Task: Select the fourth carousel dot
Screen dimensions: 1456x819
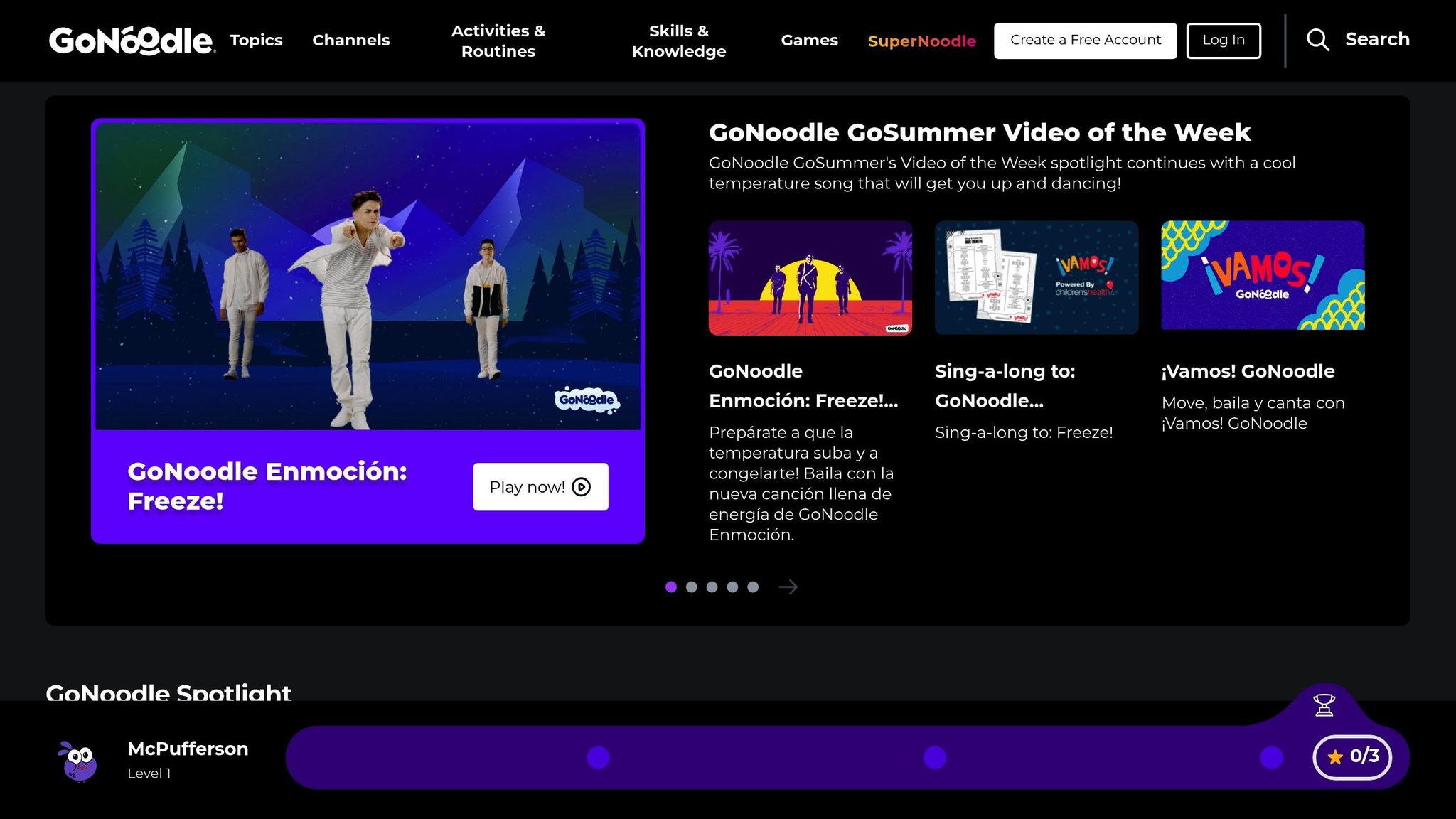Action: pyautogui.click(x=732, y=587)
